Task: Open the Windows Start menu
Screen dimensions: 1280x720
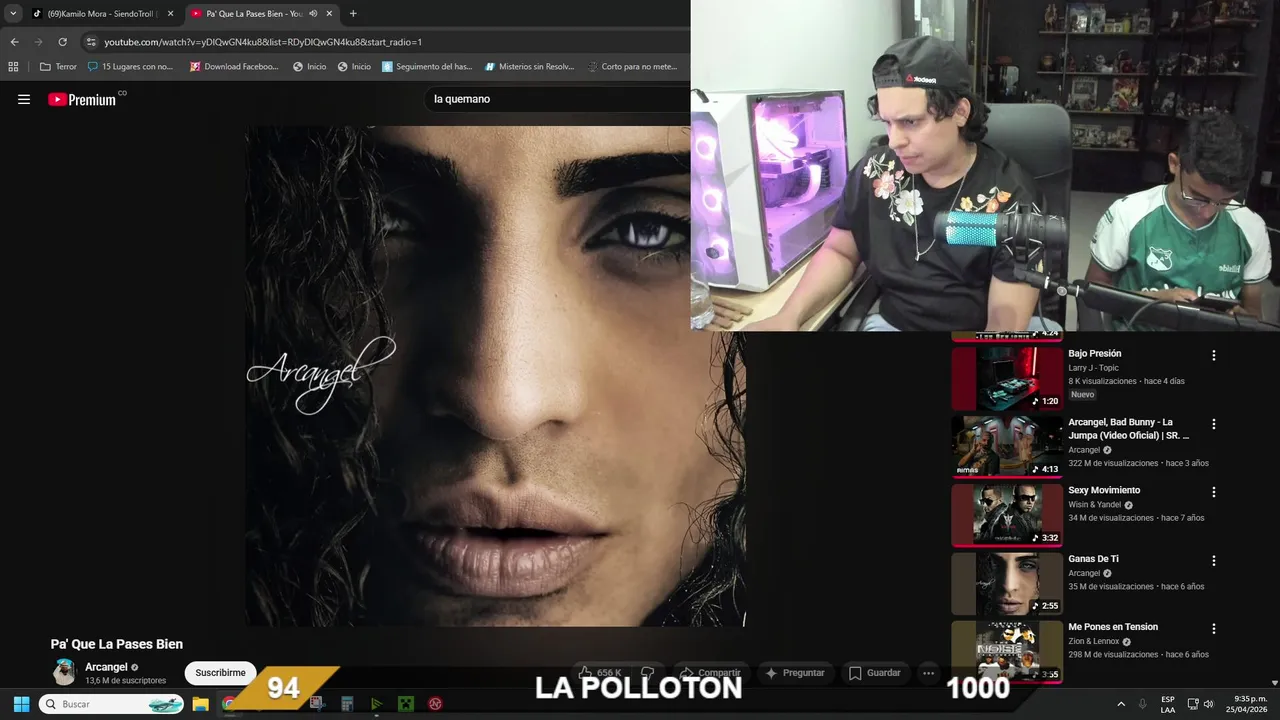Action: 21,704
